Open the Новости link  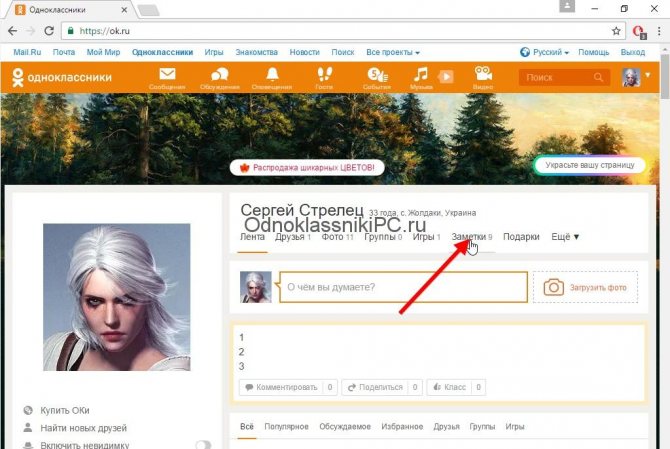coord(304,52)
